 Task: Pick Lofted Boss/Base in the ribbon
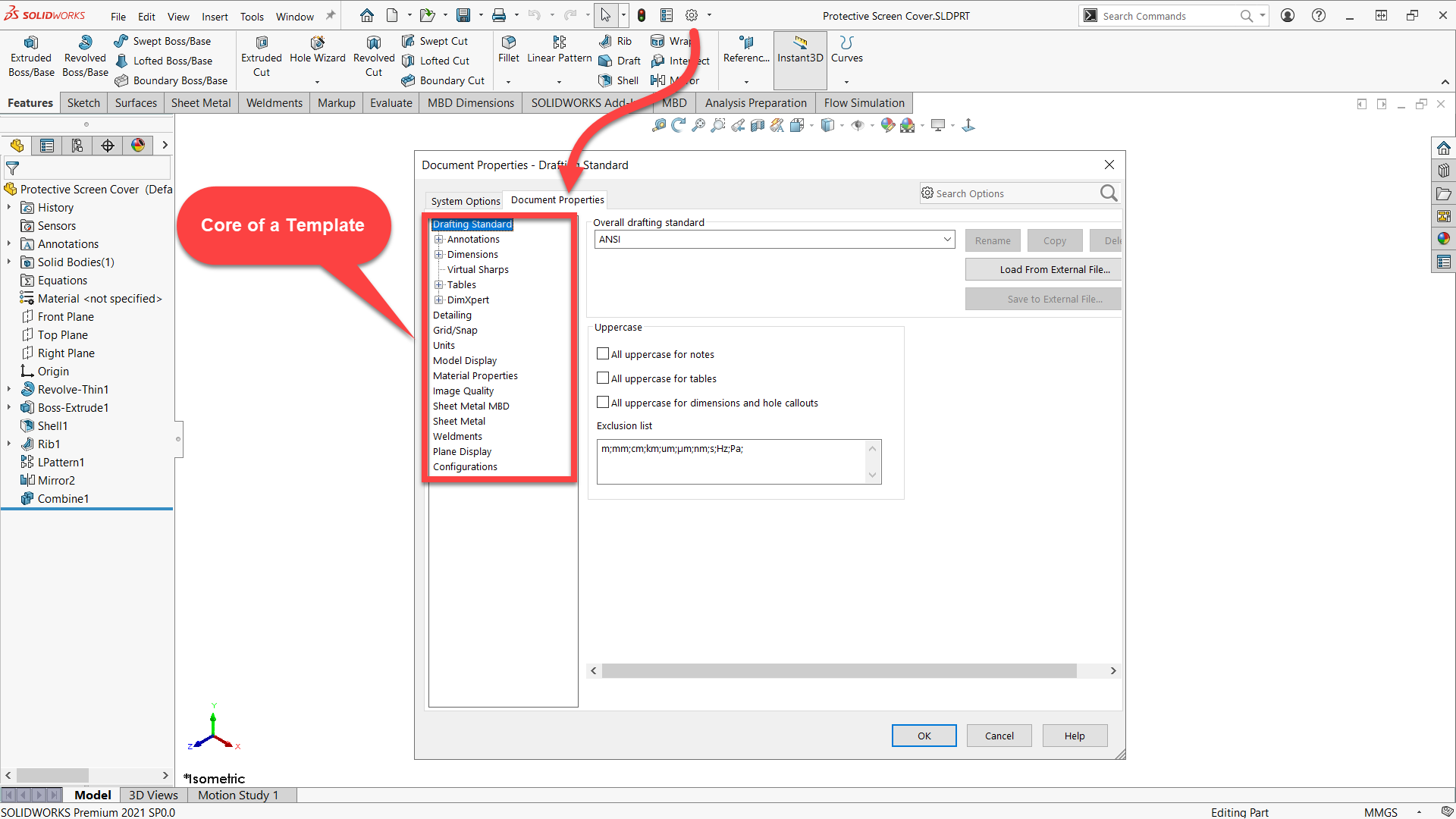(x=164, y=61)
